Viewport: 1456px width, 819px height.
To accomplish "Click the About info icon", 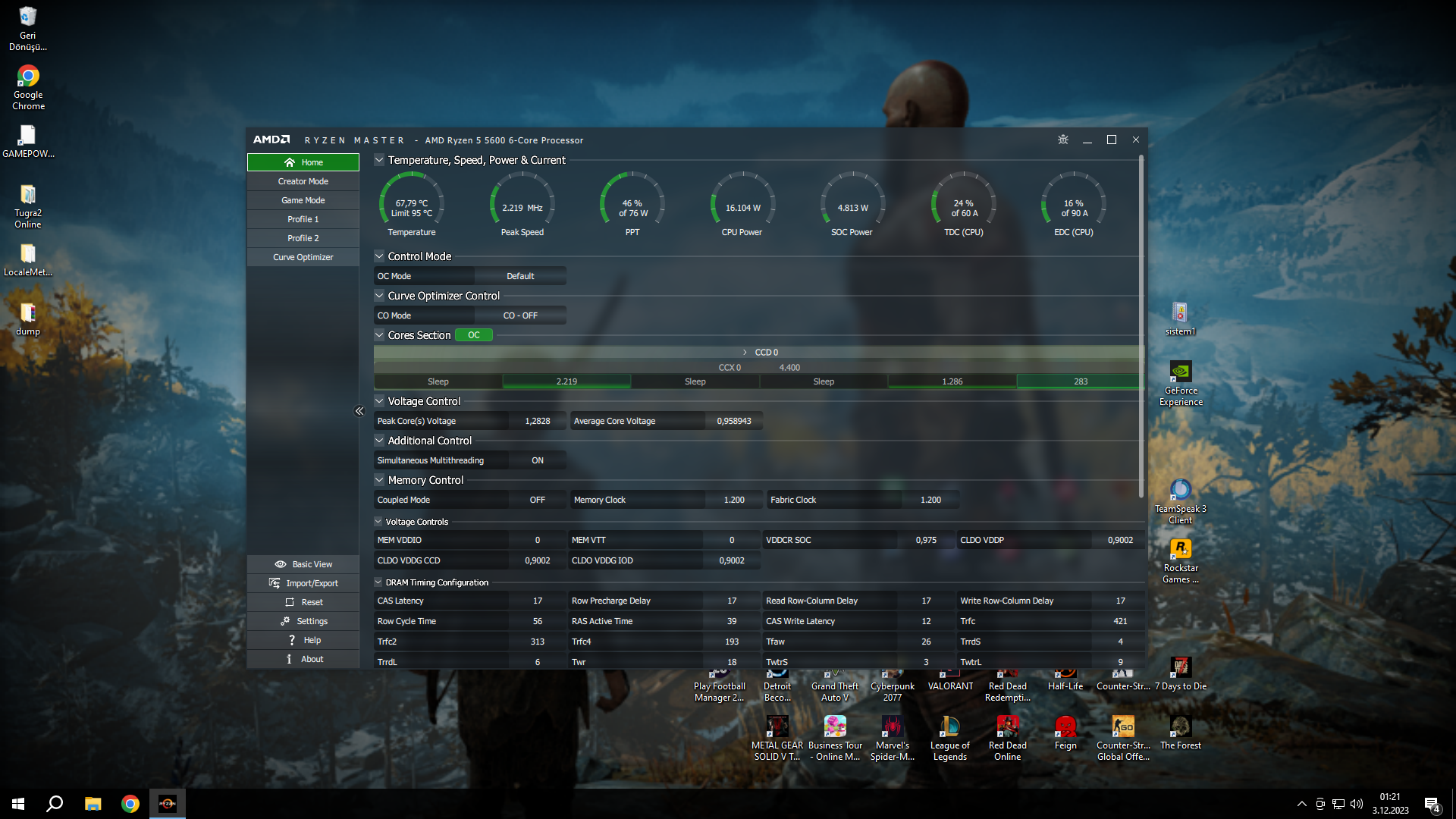I will pyautogui.click(x=289, y=659).
